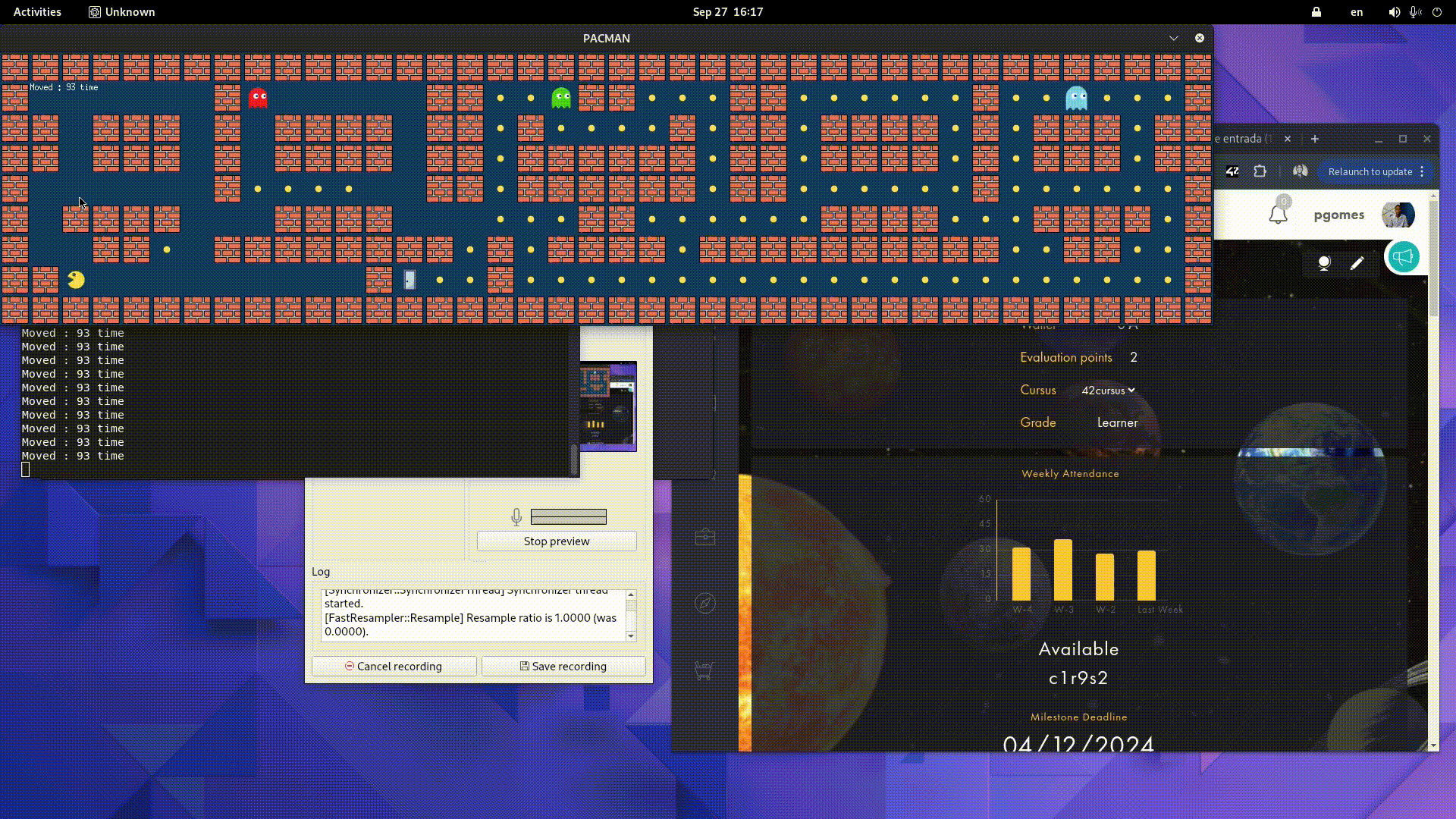The height and width of the screenshot is (819, 1456).
Task: Click the intra page scrollbar down arrow
Action: [x=1433, y=746]
